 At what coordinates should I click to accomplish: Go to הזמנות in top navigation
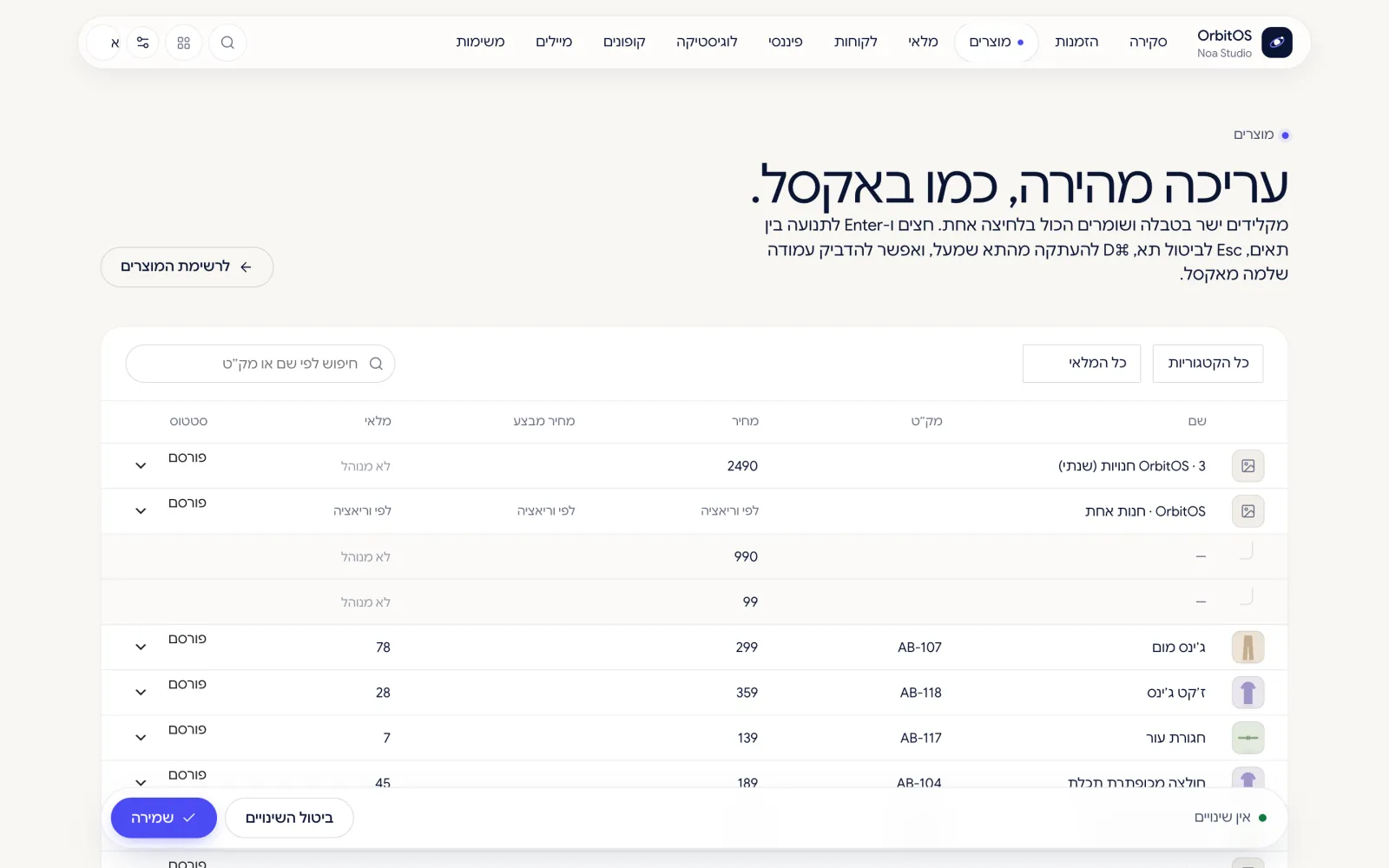pos(1076,42)
